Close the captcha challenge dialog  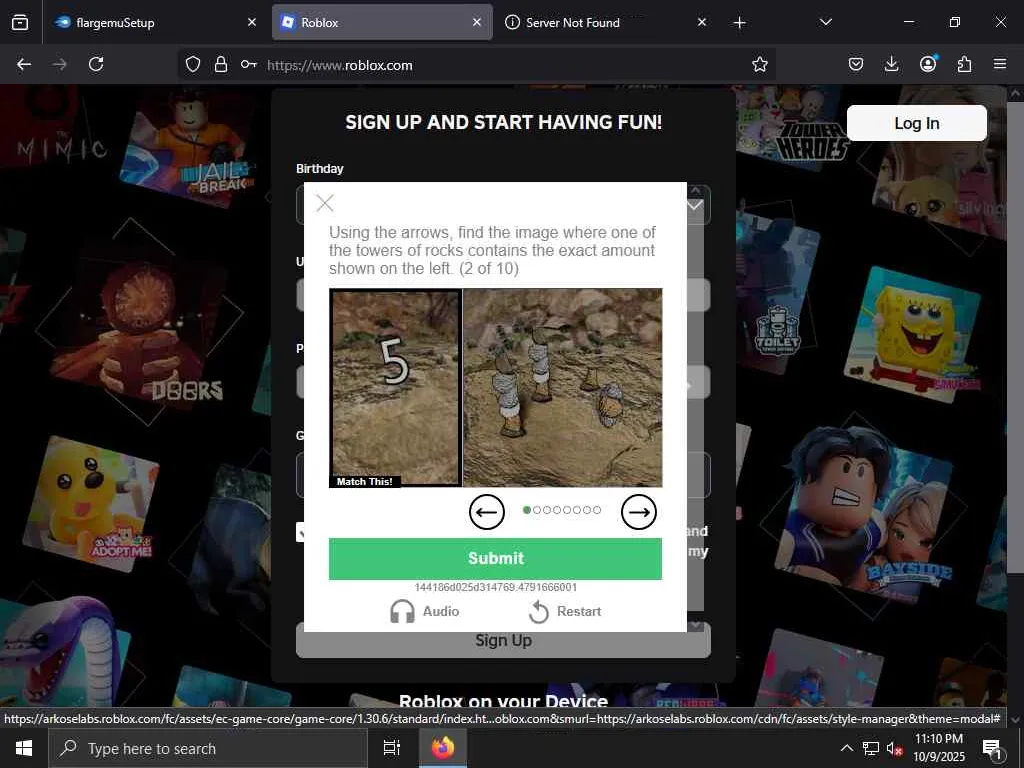[x=325, y=203]
